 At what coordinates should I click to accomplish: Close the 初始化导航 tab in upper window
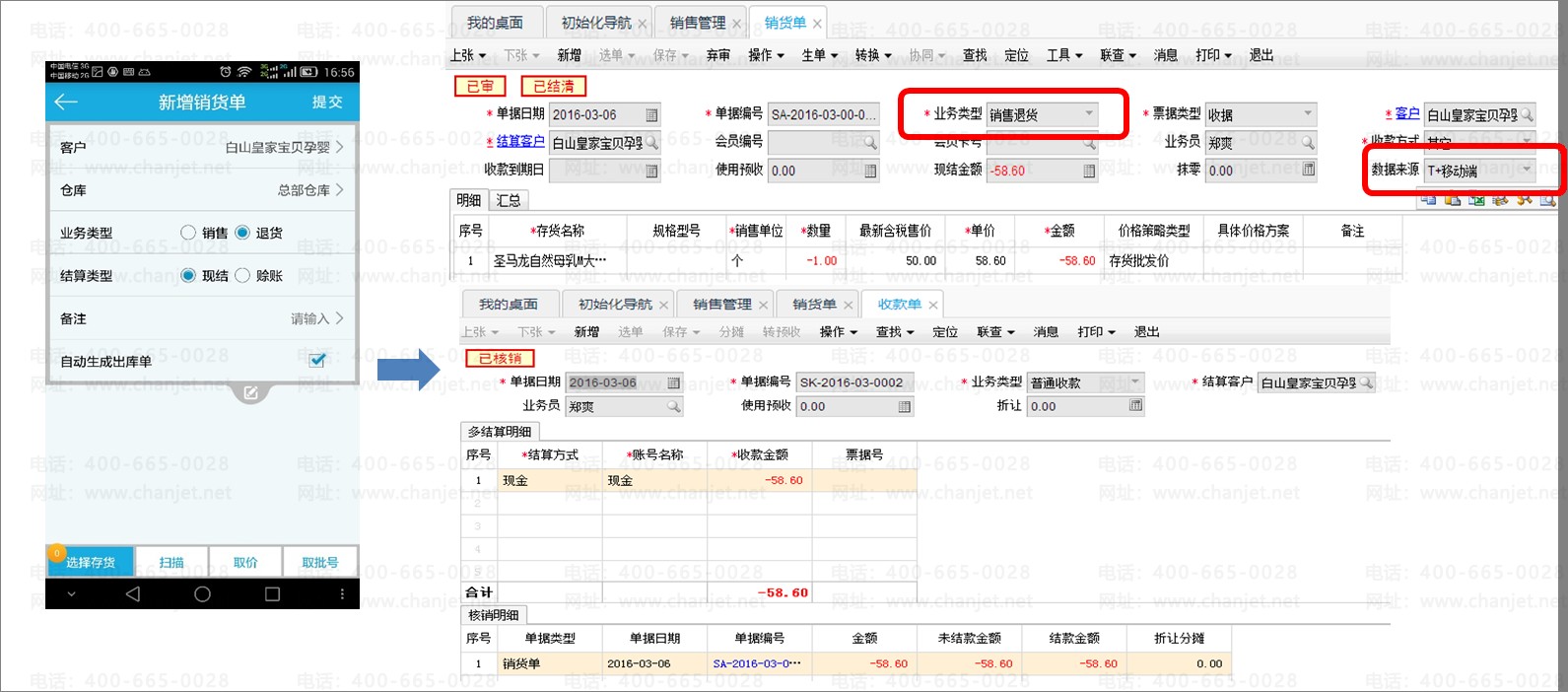pyautogui.click(x=643, y=24)
